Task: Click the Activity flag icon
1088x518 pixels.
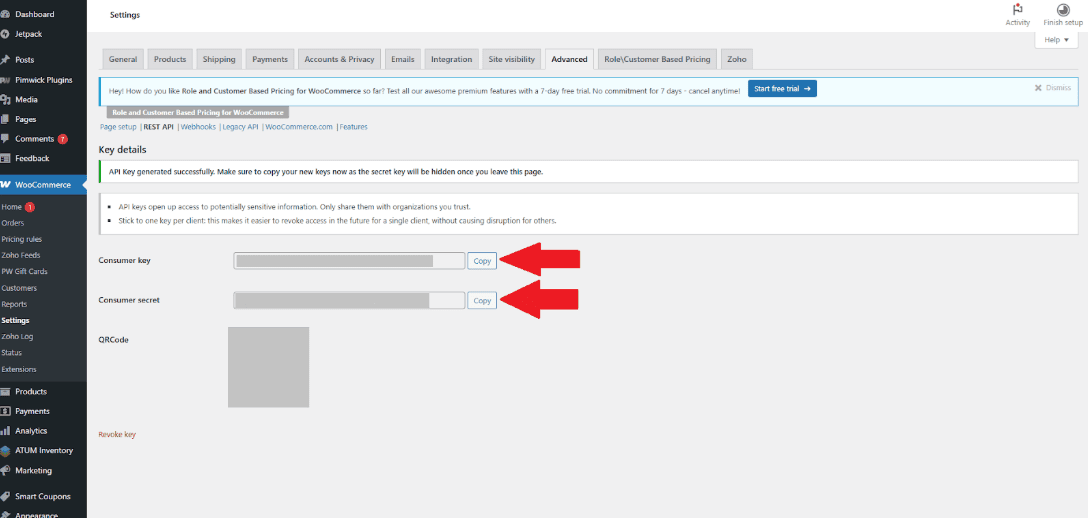Action: [x=1017, y=10]
